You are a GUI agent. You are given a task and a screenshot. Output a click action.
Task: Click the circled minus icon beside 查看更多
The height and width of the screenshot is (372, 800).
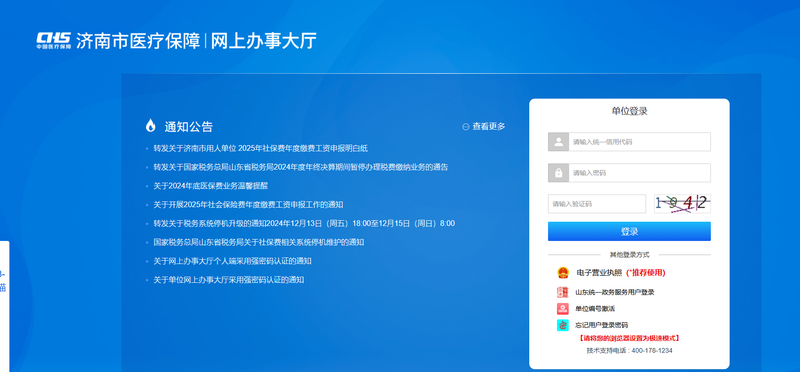click(465, 127)
